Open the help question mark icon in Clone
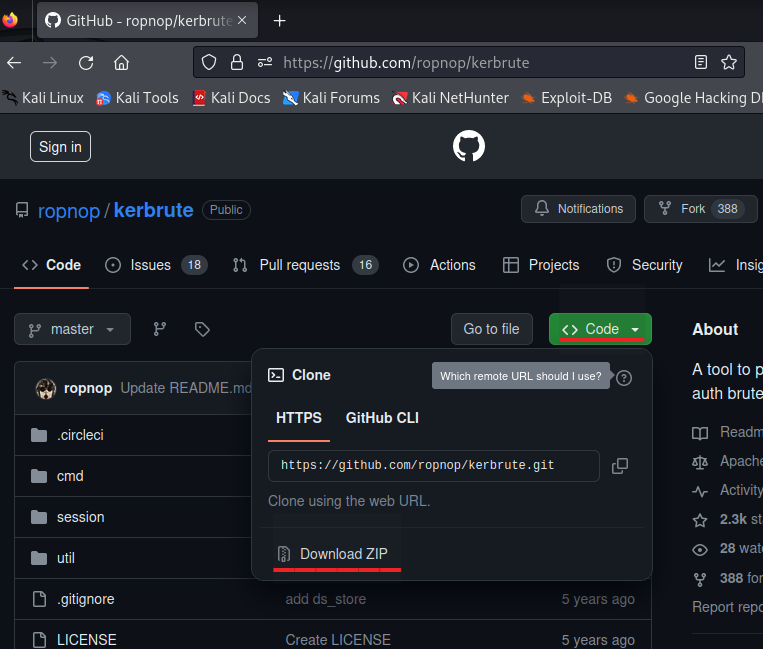 [x=624, y=378]
